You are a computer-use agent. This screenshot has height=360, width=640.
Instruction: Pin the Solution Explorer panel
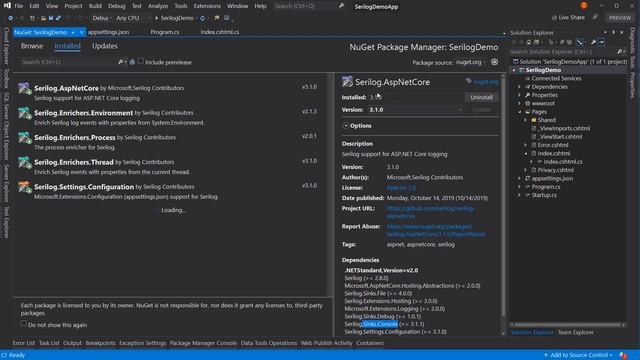tap(613, 32)
